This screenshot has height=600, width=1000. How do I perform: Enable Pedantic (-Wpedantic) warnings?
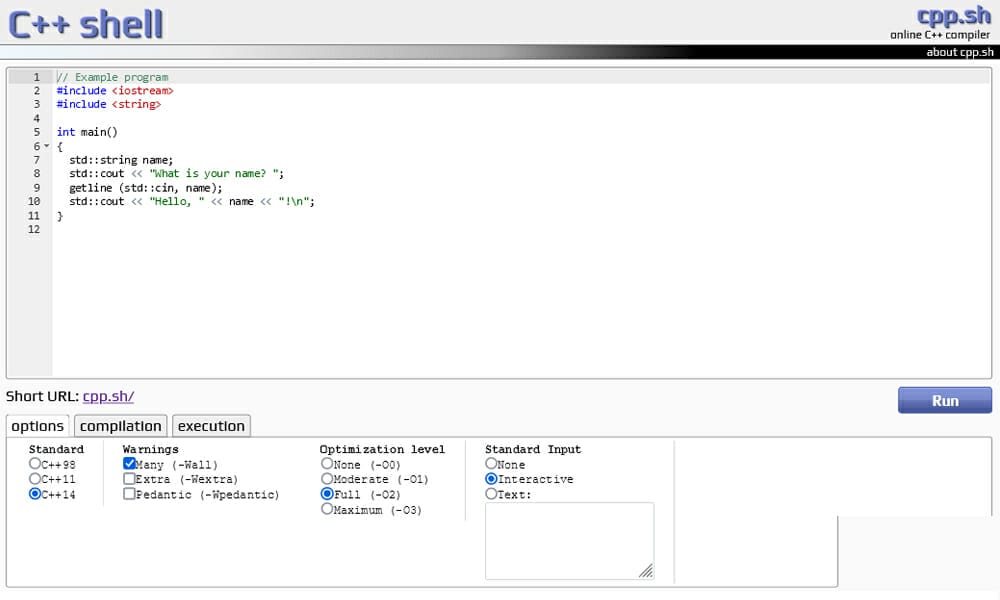(x=129, y=493)
